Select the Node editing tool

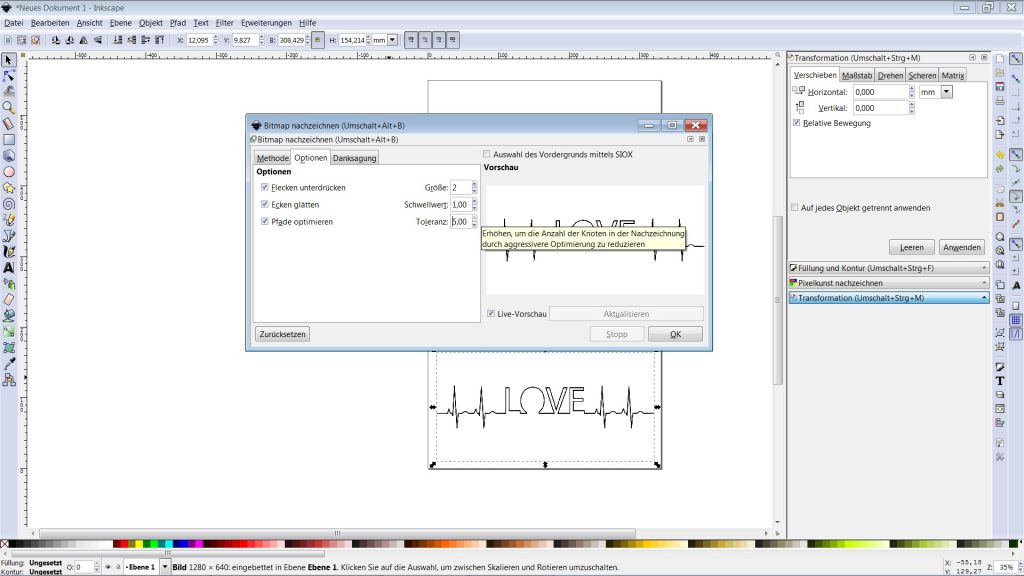9,75
